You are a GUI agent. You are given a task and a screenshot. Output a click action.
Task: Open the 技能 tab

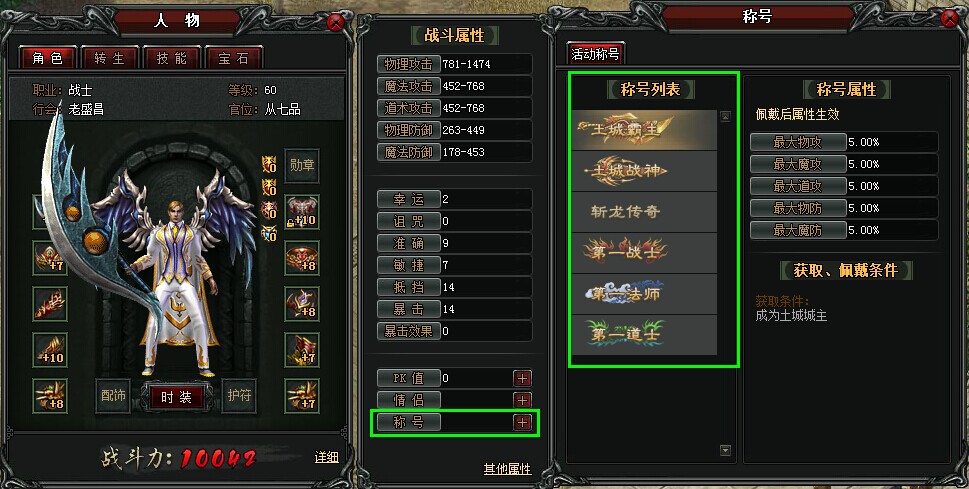[x=171, y=58]
